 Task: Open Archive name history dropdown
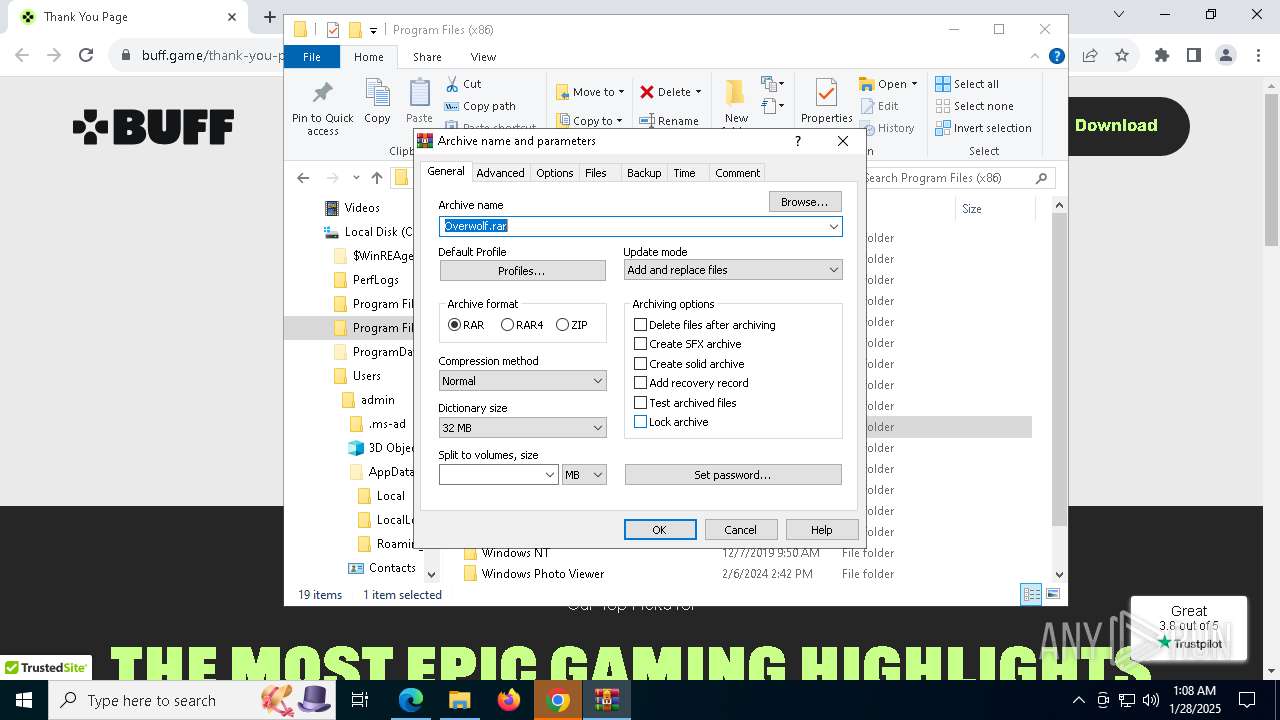833,226
